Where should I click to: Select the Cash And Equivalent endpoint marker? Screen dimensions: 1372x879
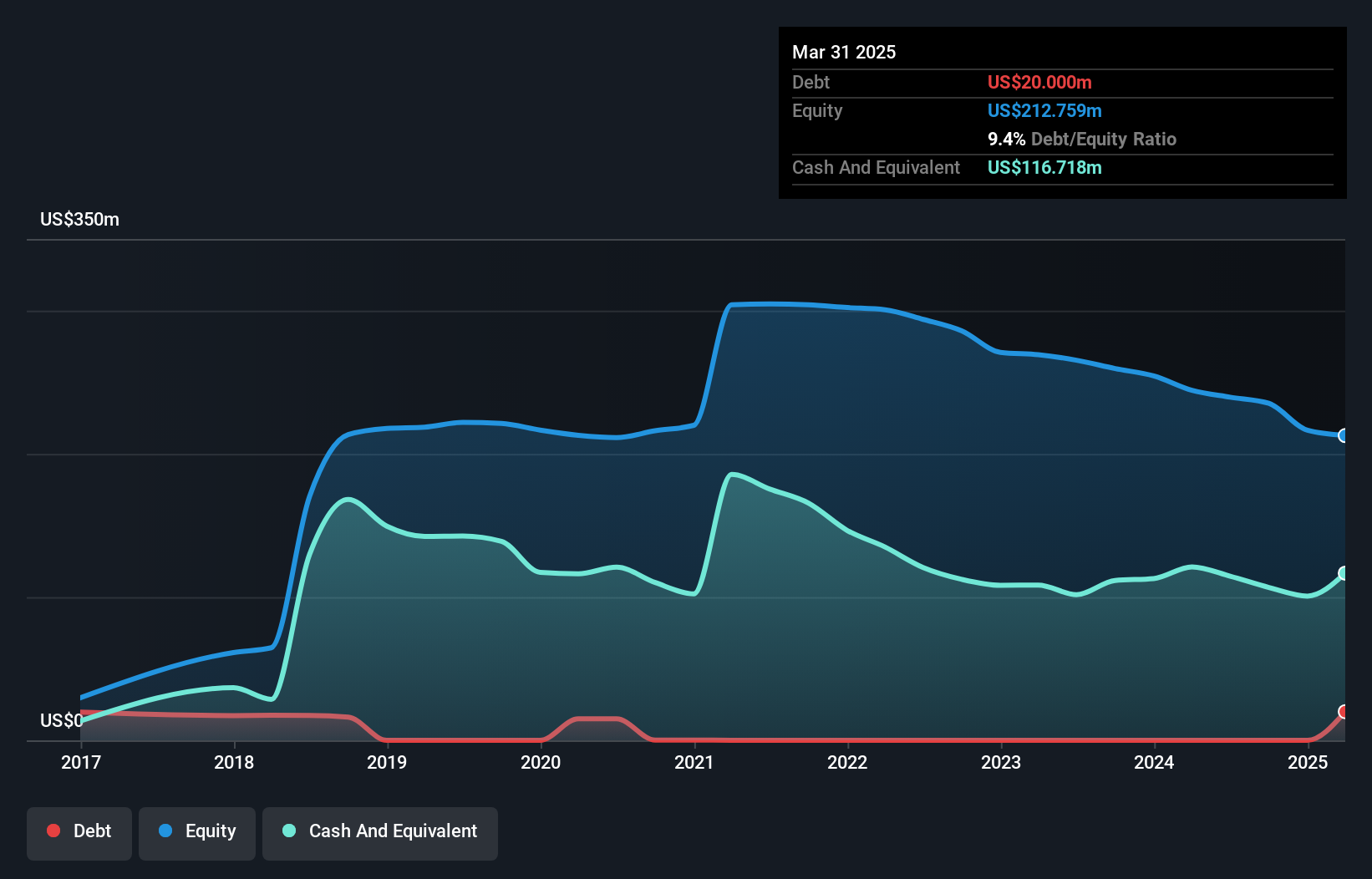tap(1344, 573)
